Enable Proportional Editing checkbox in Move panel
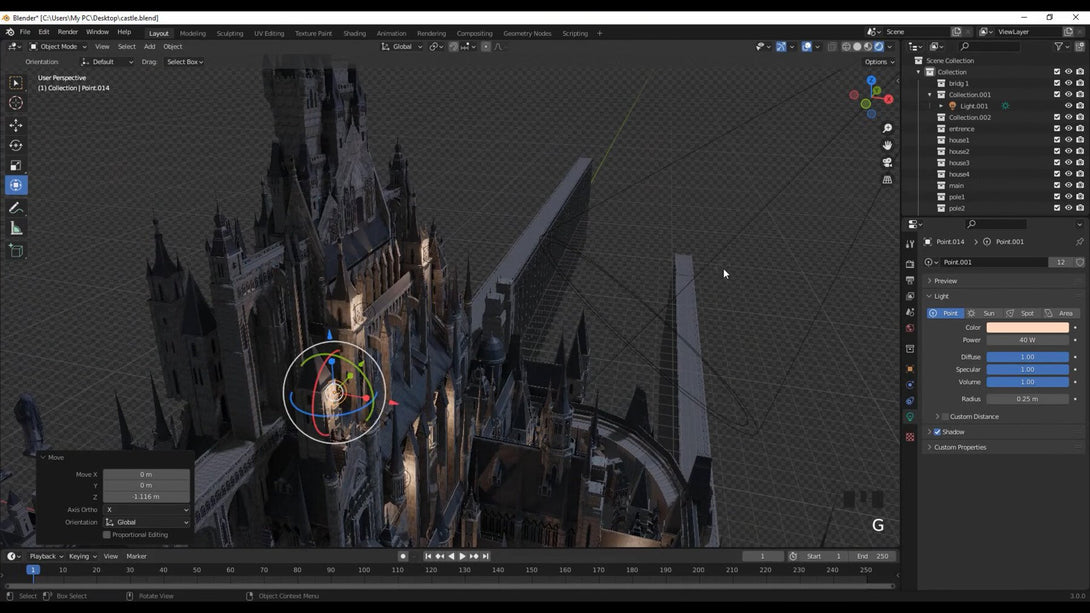 pos(106,534)
